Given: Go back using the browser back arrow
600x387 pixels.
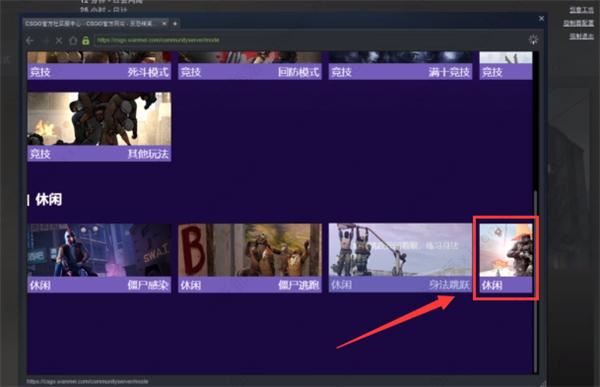Looking at the screenshot, I should pyautogui.click(x=30, y=40).
